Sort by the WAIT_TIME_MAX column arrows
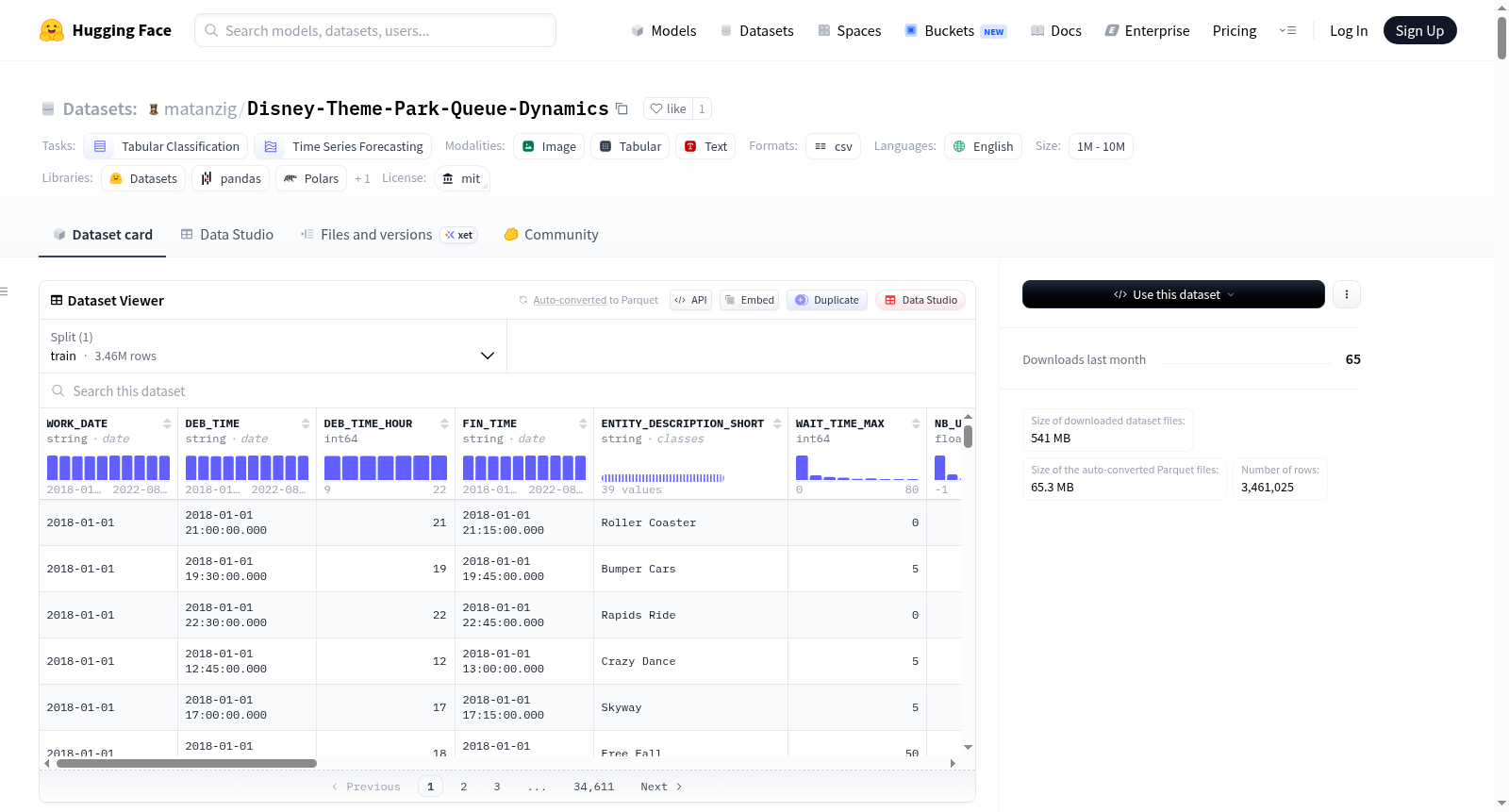 pyautogui.click(x=916, y=423)
